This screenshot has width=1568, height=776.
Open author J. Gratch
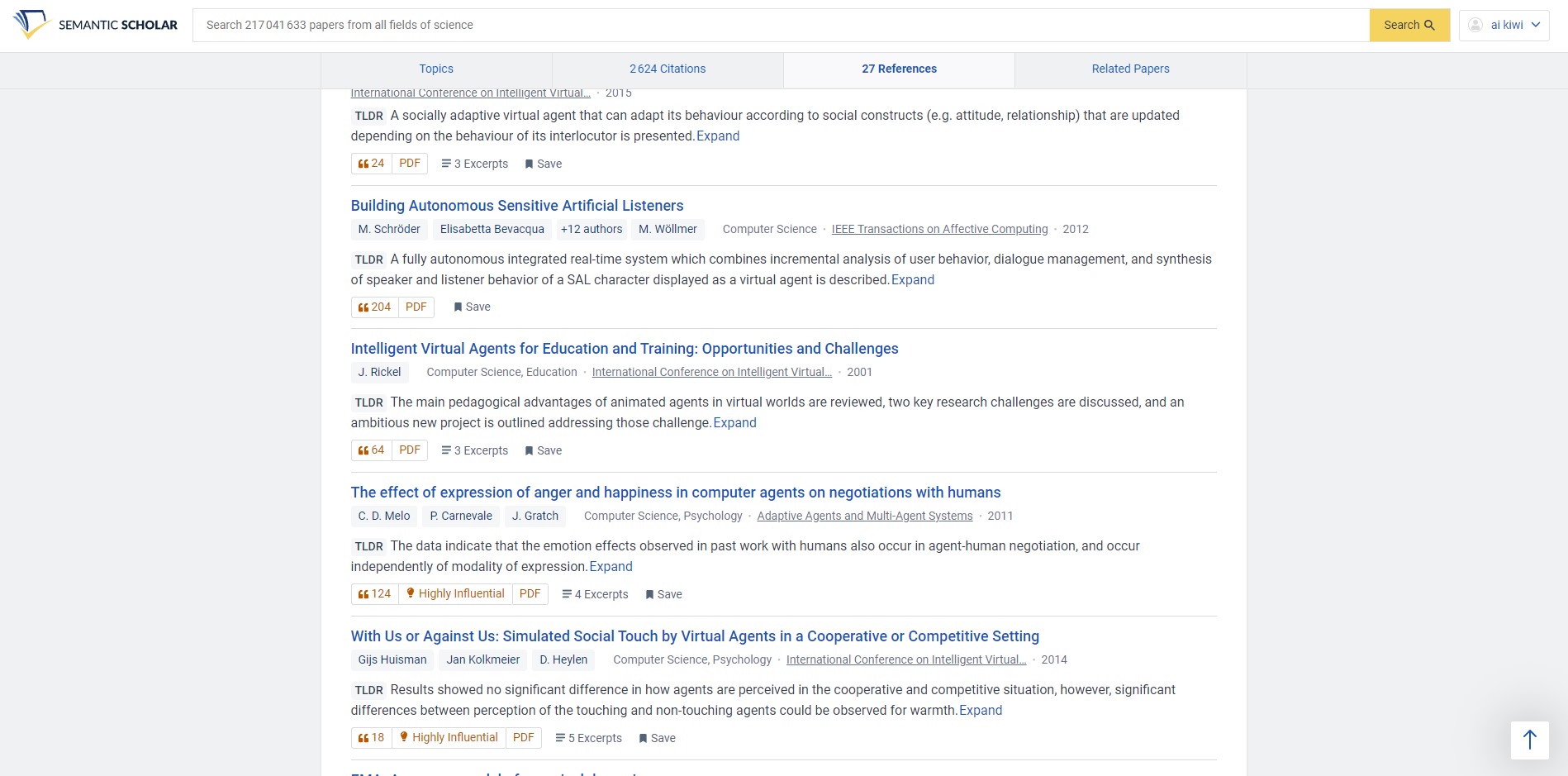(x=535, y=516)
